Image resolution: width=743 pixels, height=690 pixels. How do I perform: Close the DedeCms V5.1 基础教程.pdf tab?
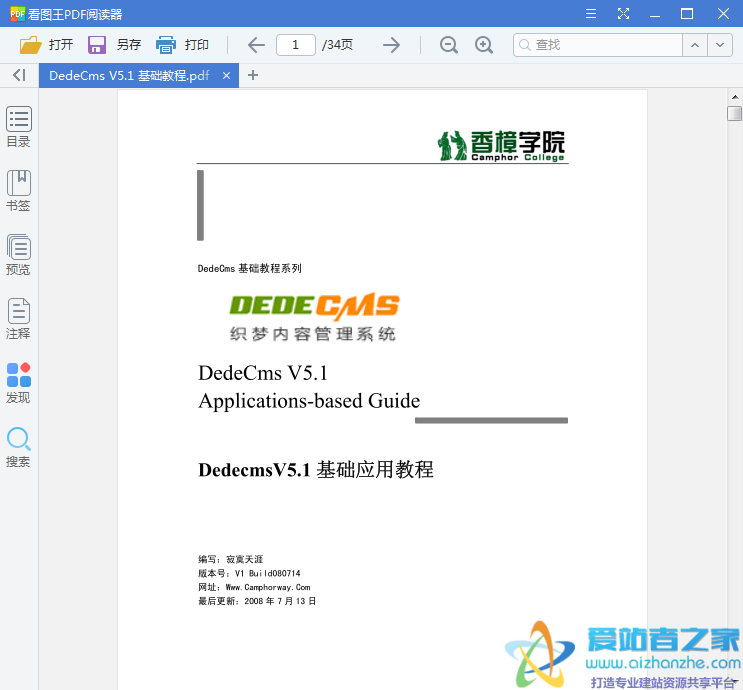coord(227,76)
